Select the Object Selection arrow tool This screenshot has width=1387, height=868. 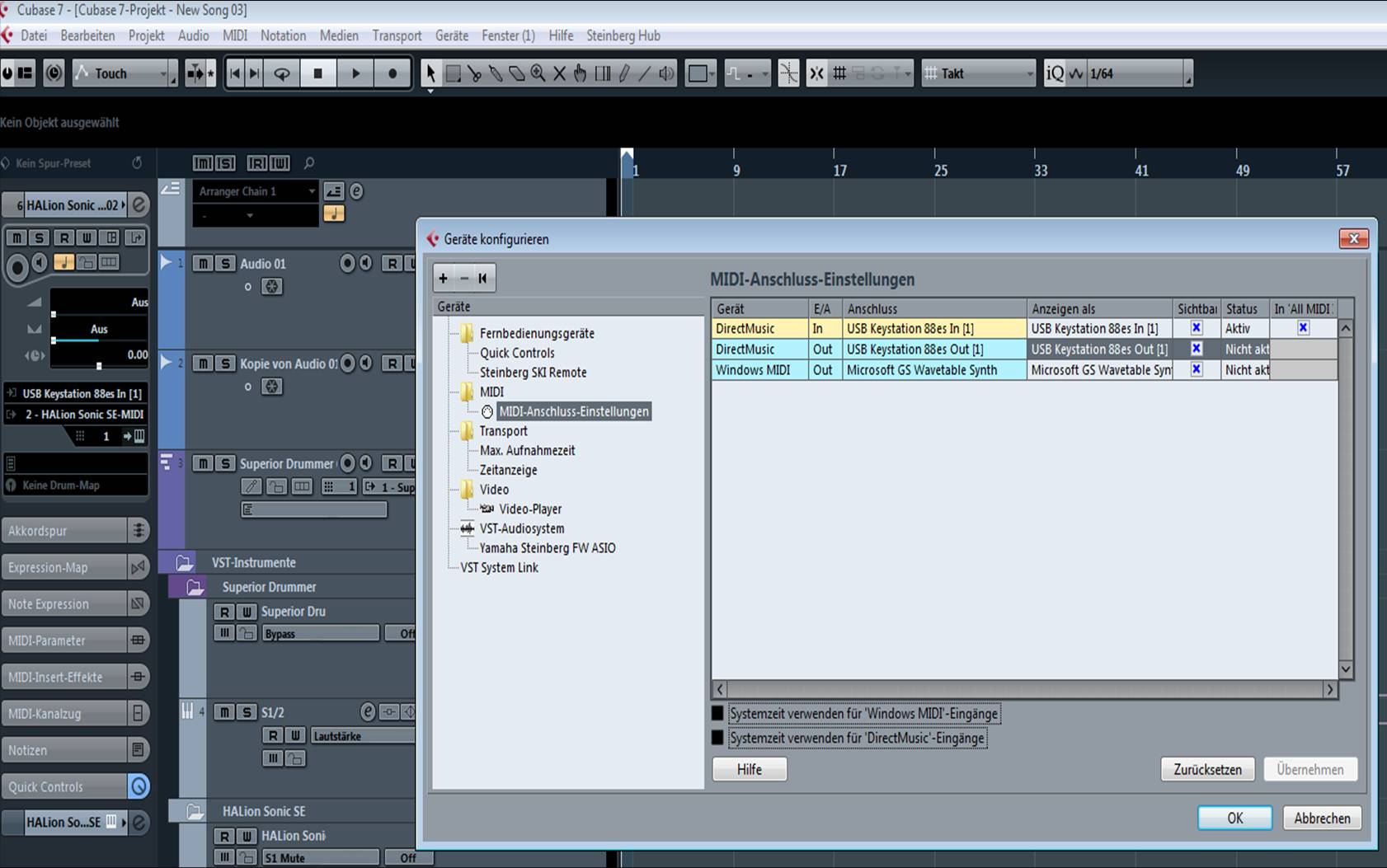430,73
